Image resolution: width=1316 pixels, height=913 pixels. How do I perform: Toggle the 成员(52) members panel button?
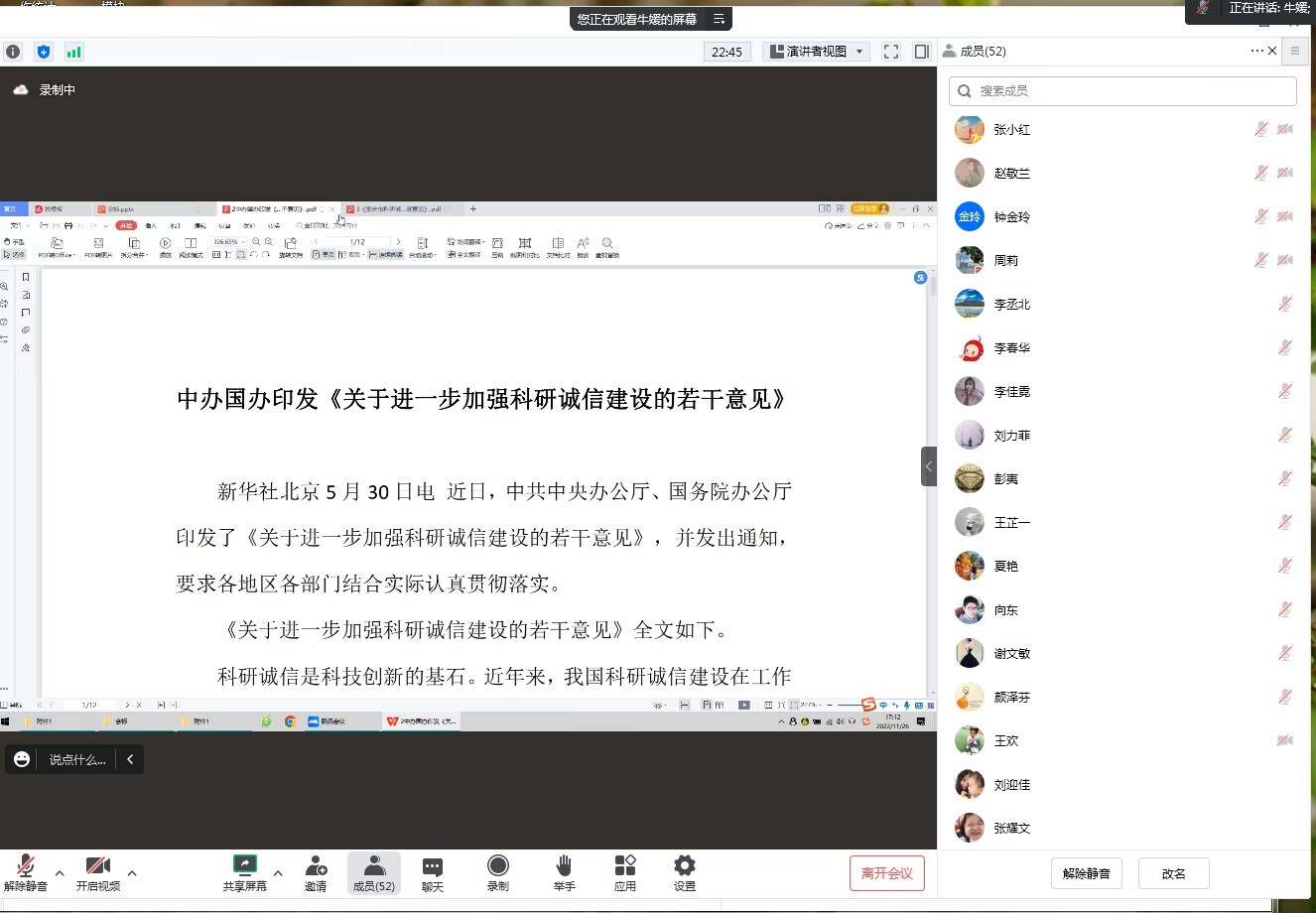click(x=374, y=873)
